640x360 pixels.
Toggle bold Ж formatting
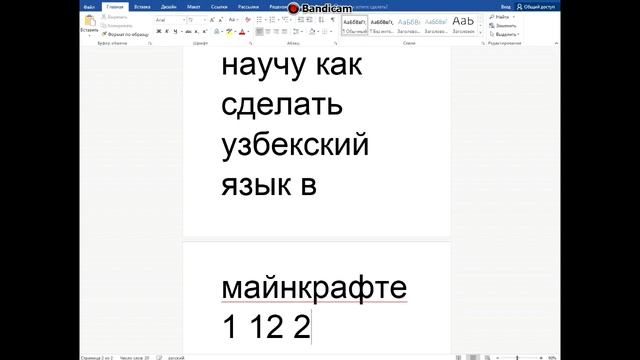tap(159, 31)
